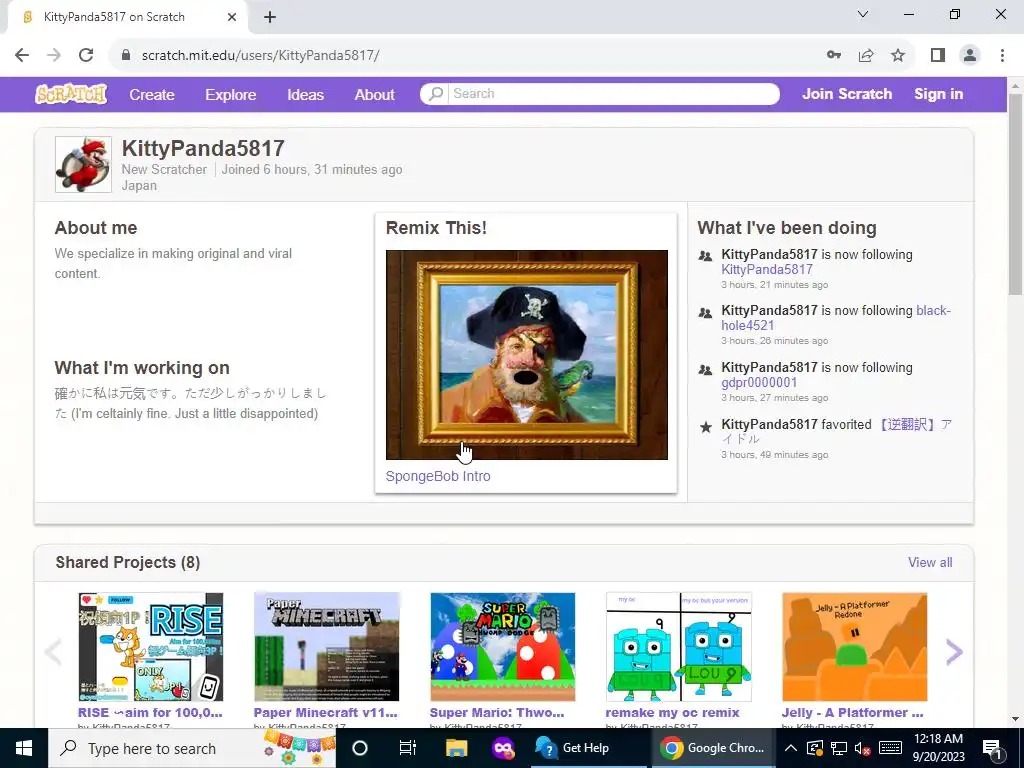The height and width of the screenshot is (768, 1024).
Task: Click Jelly - A Platformer title link
Action: coord(853,712)
